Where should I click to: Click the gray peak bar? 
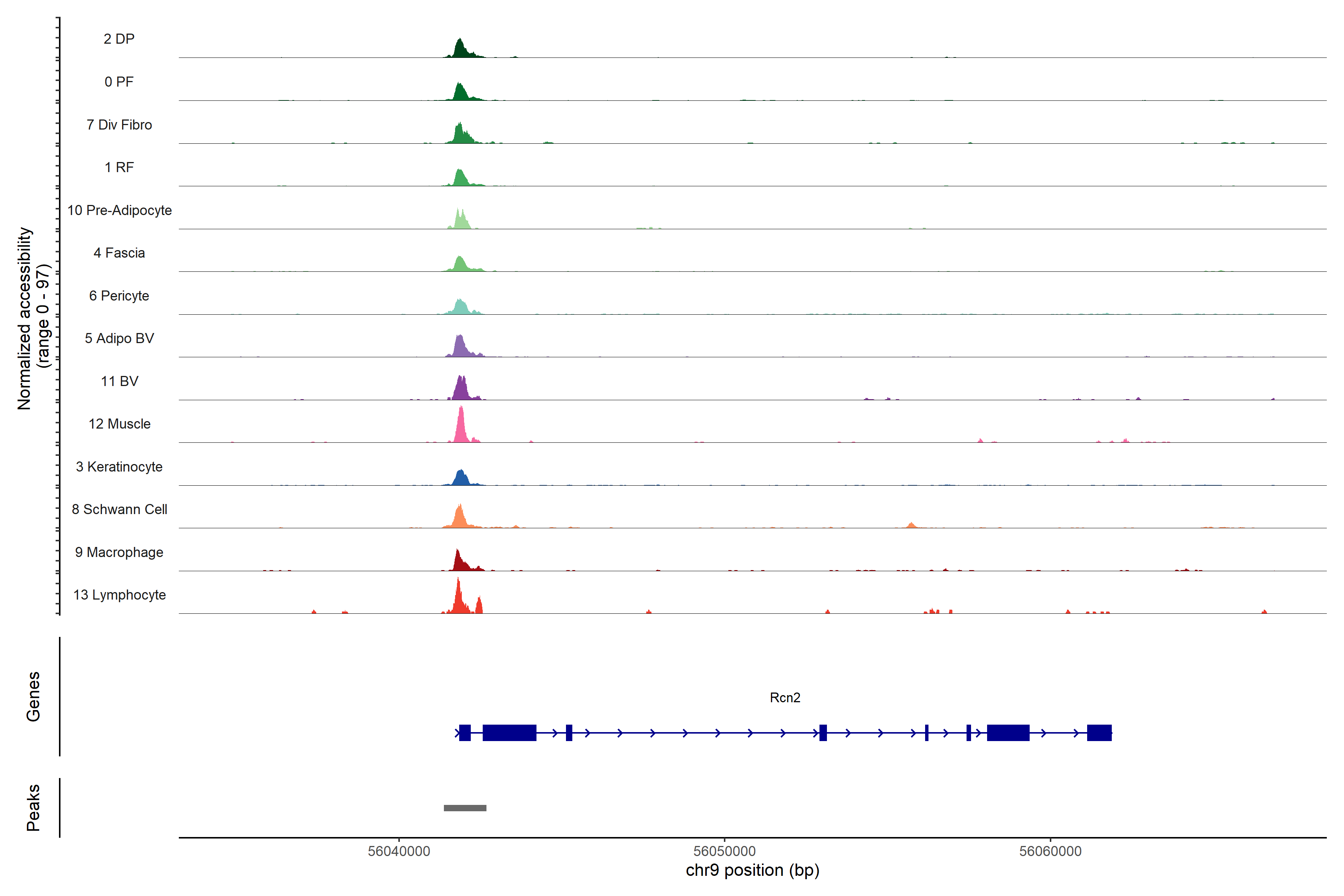point(464,808)
